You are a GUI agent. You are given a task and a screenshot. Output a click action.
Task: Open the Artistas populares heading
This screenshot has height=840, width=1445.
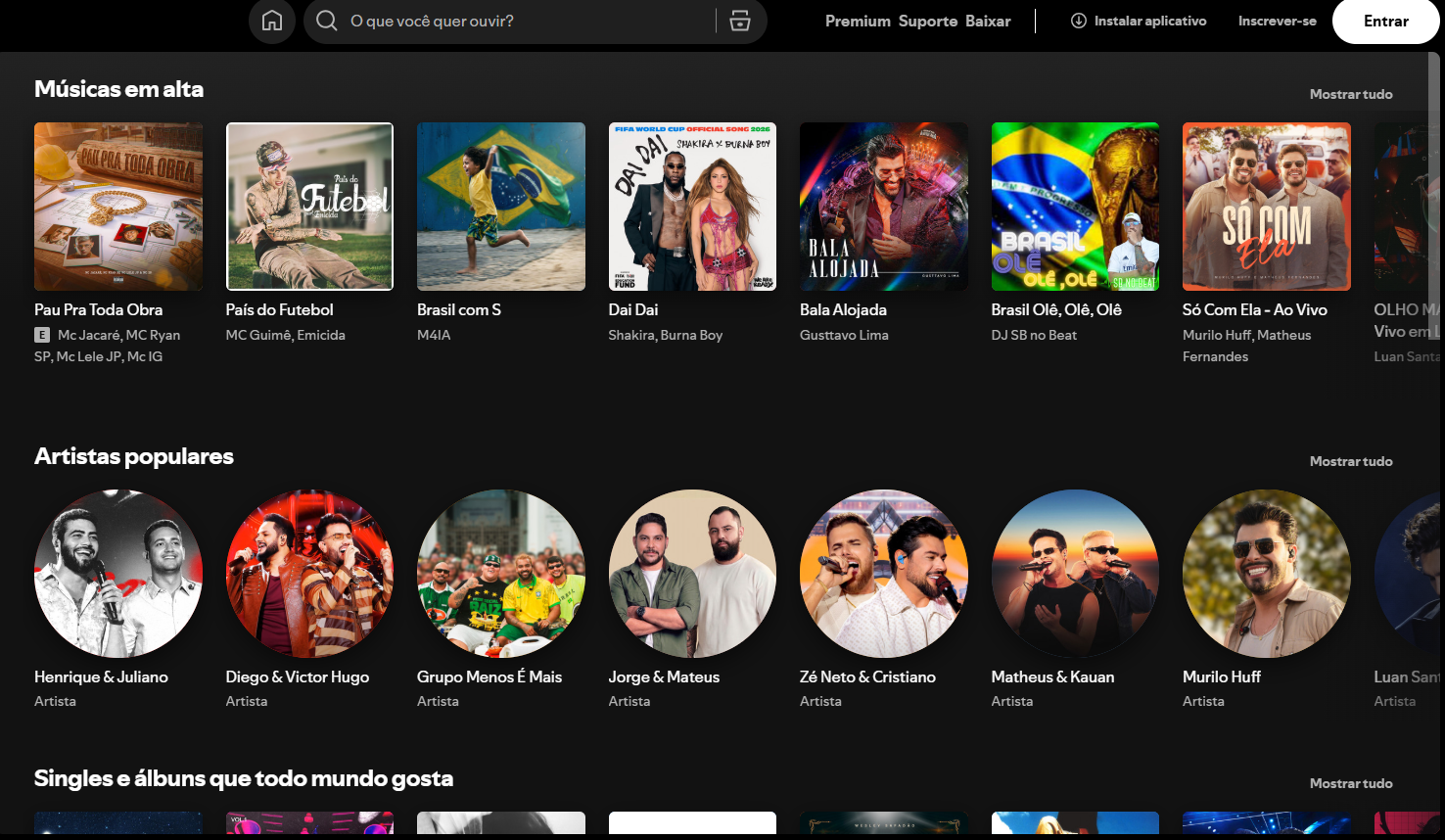[x=134, y=456]
